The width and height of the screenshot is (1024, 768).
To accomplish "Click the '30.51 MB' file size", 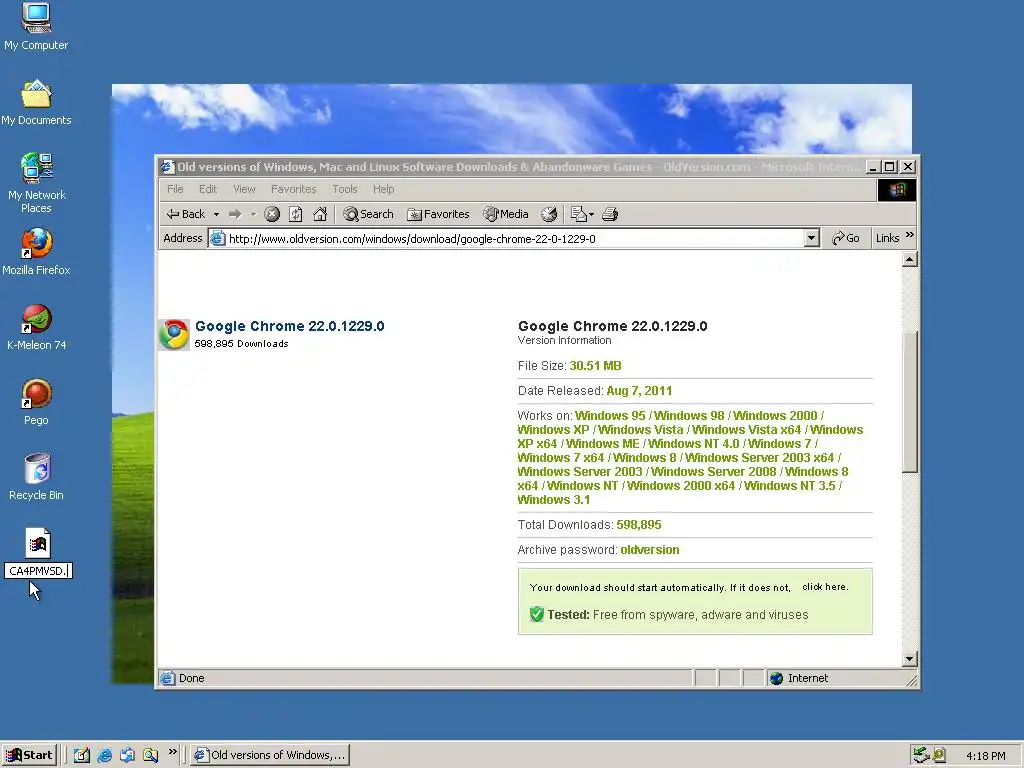I will 595,366.
